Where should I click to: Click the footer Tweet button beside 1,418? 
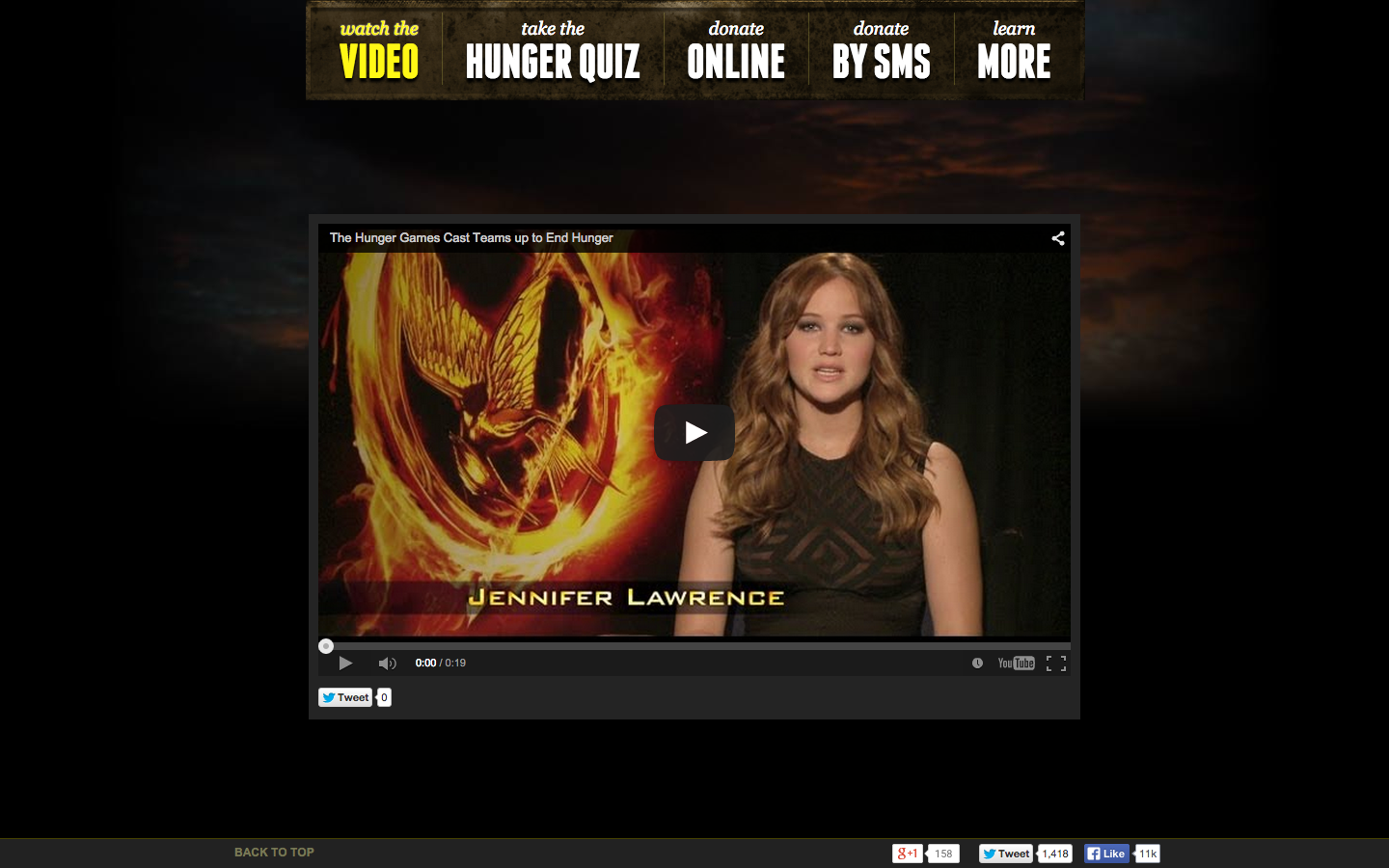[x=1006, y=854]
